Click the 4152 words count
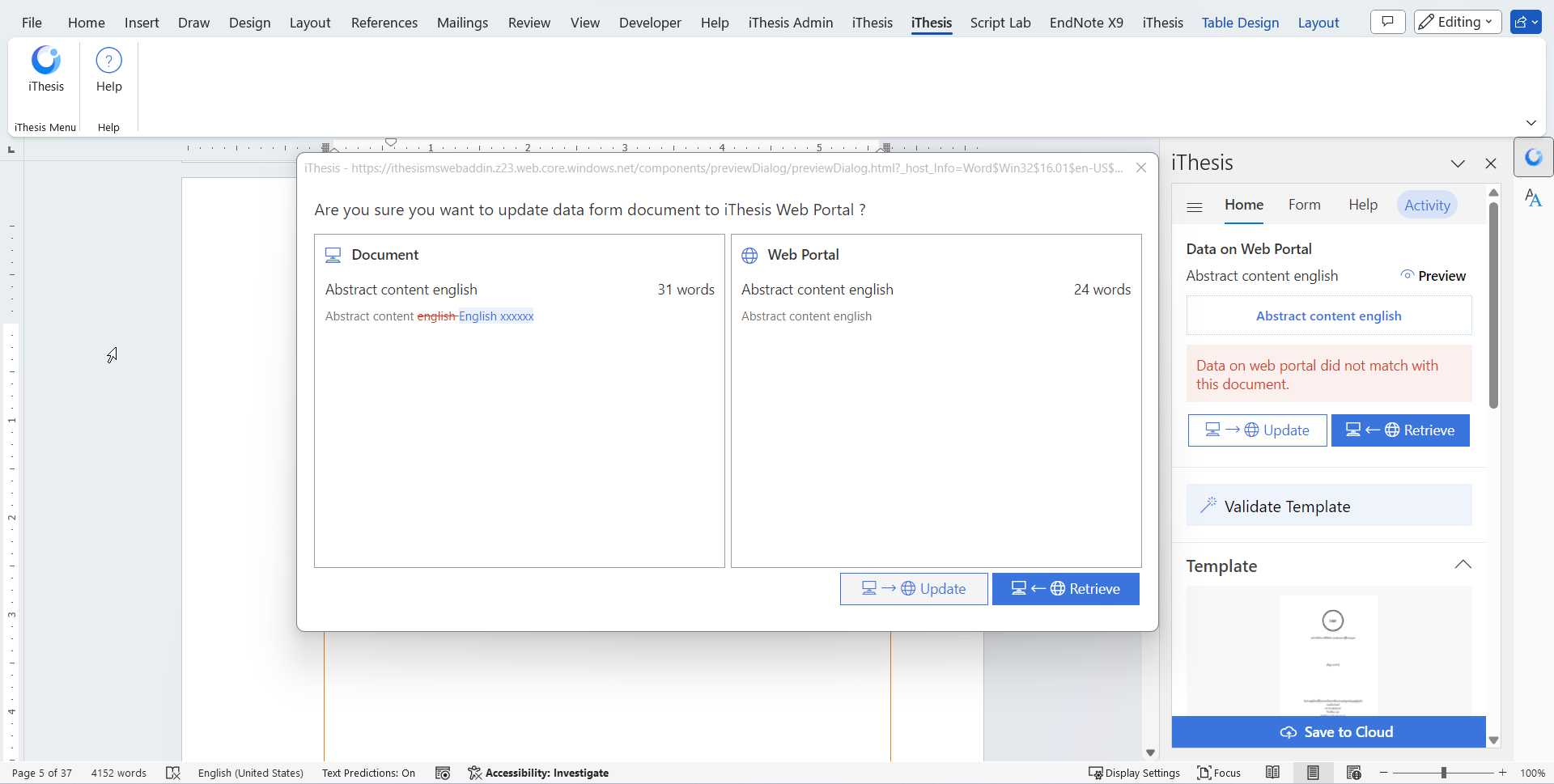 (x=119, y=773)
